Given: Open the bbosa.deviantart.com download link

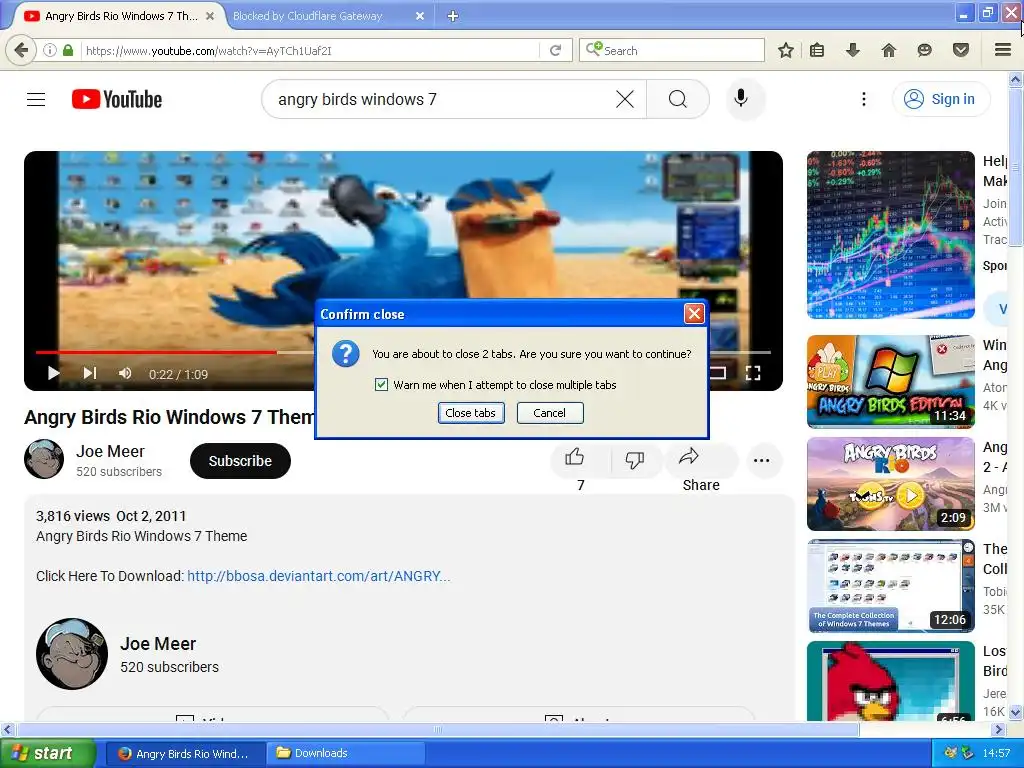Looking at the screenshot, I should point(319,576).
